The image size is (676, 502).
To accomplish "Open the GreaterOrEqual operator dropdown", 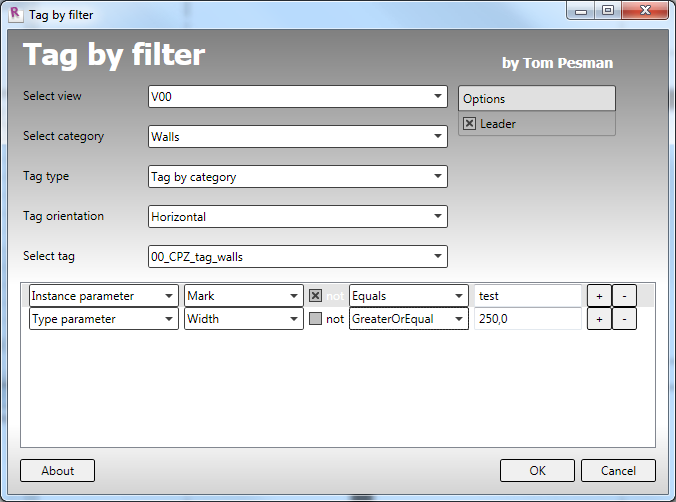I will pyautogui.click(x=409, y=319).
